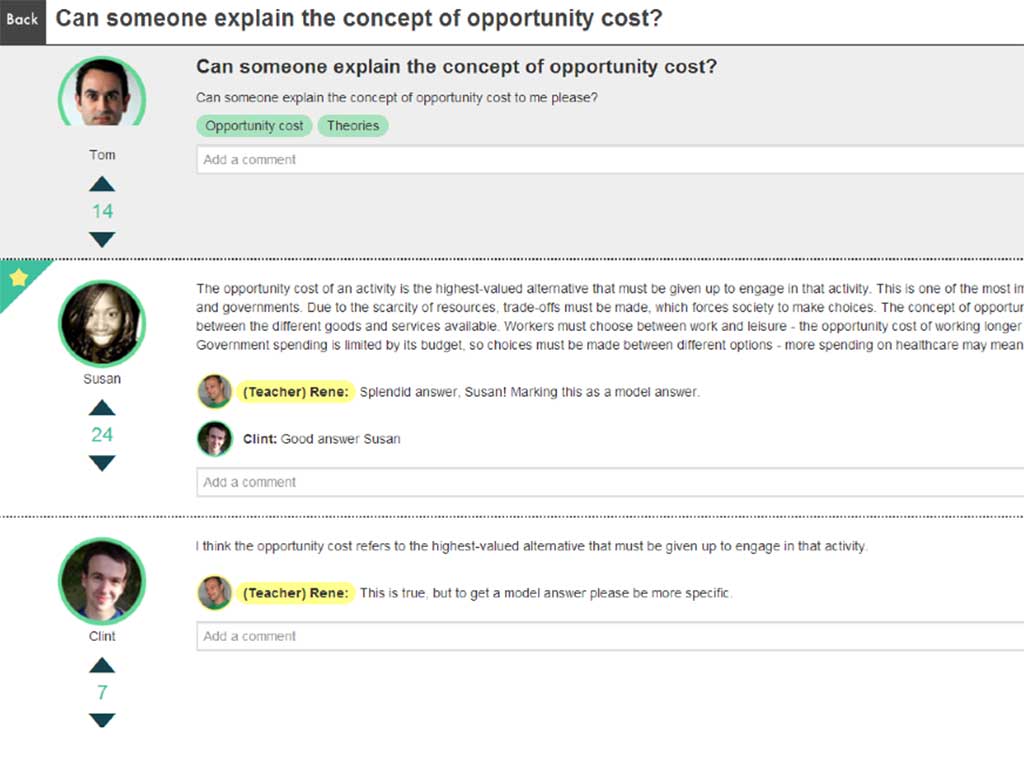Click Clint's small avatar beside his comment

pos(214,439)
